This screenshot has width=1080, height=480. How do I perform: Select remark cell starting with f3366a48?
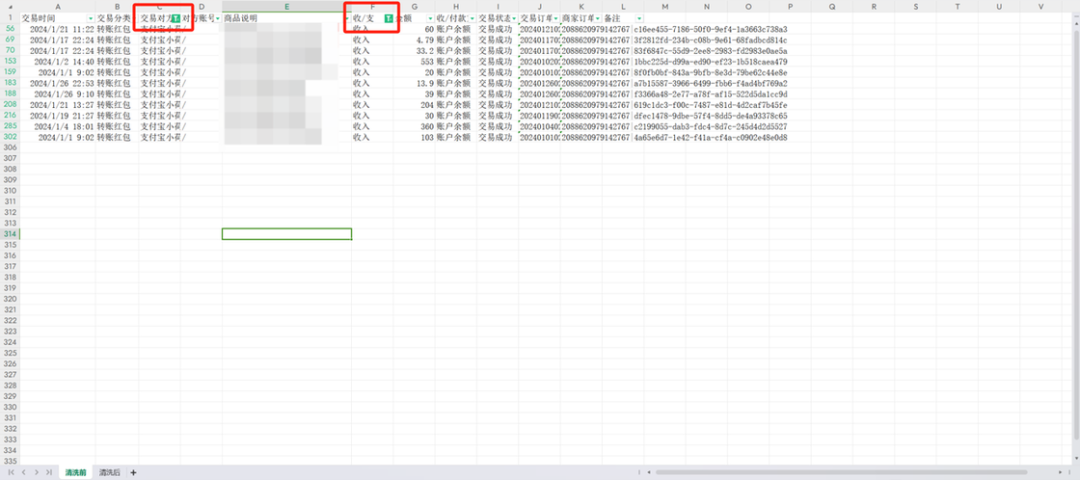coord(709,94)
